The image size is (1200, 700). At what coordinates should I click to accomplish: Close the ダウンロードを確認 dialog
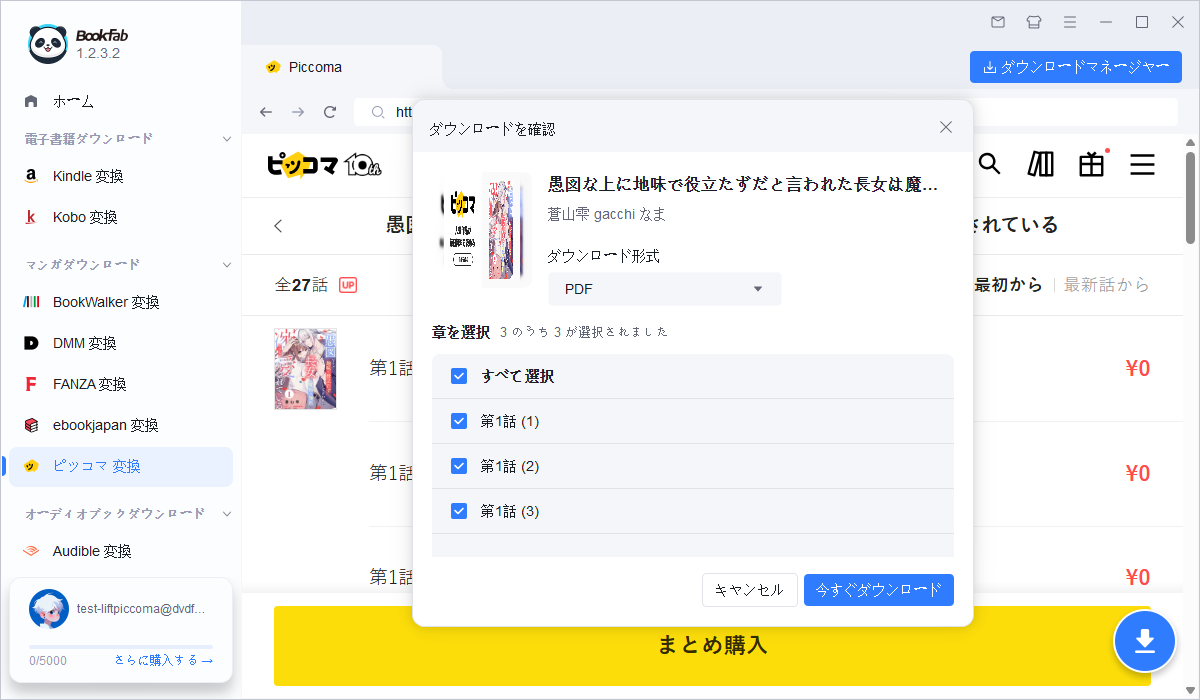point(946,127)
